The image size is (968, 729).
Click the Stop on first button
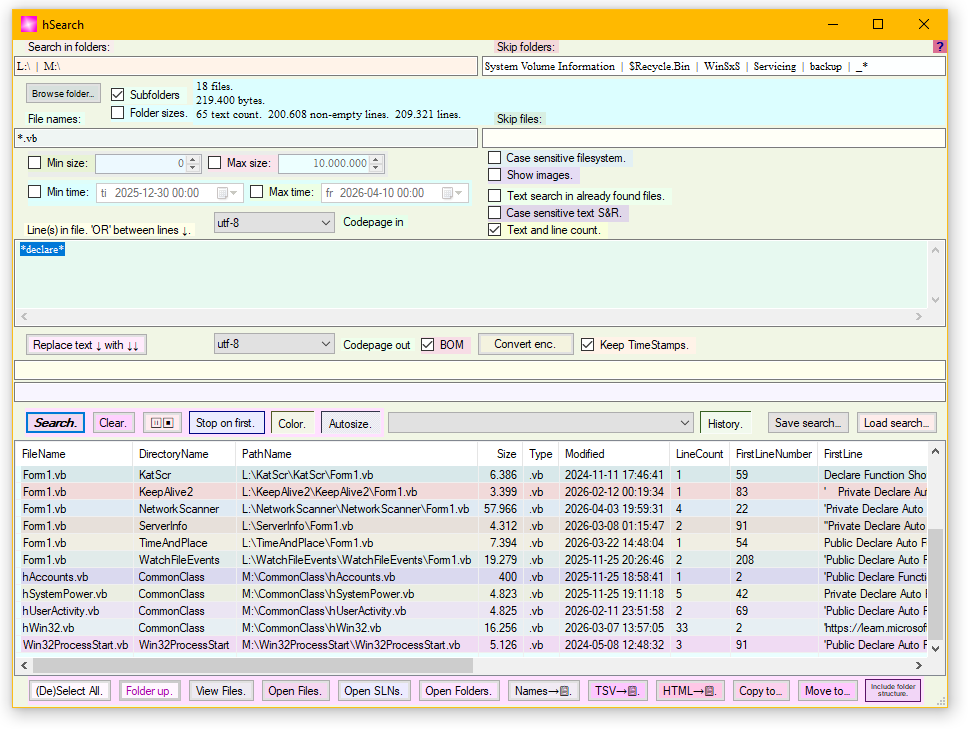226,423
